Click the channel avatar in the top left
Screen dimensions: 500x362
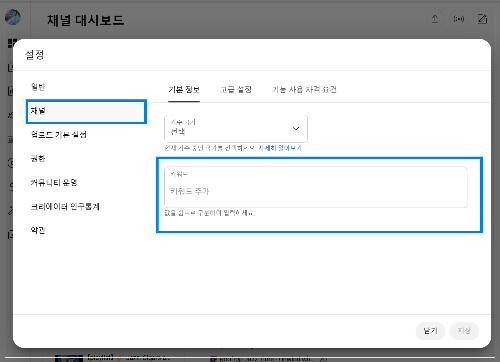pos(13,17)
